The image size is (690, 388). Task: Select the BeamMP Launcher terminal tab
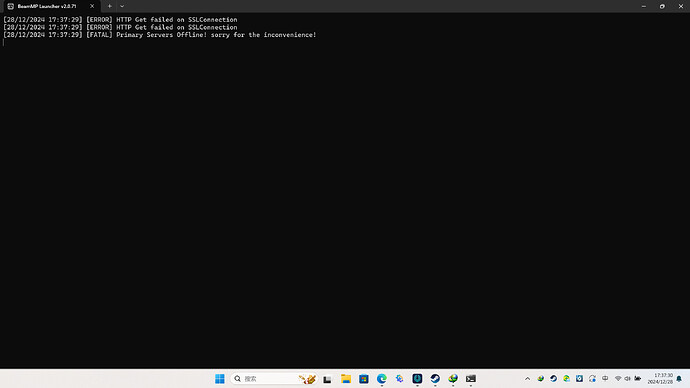click(52, 7)
